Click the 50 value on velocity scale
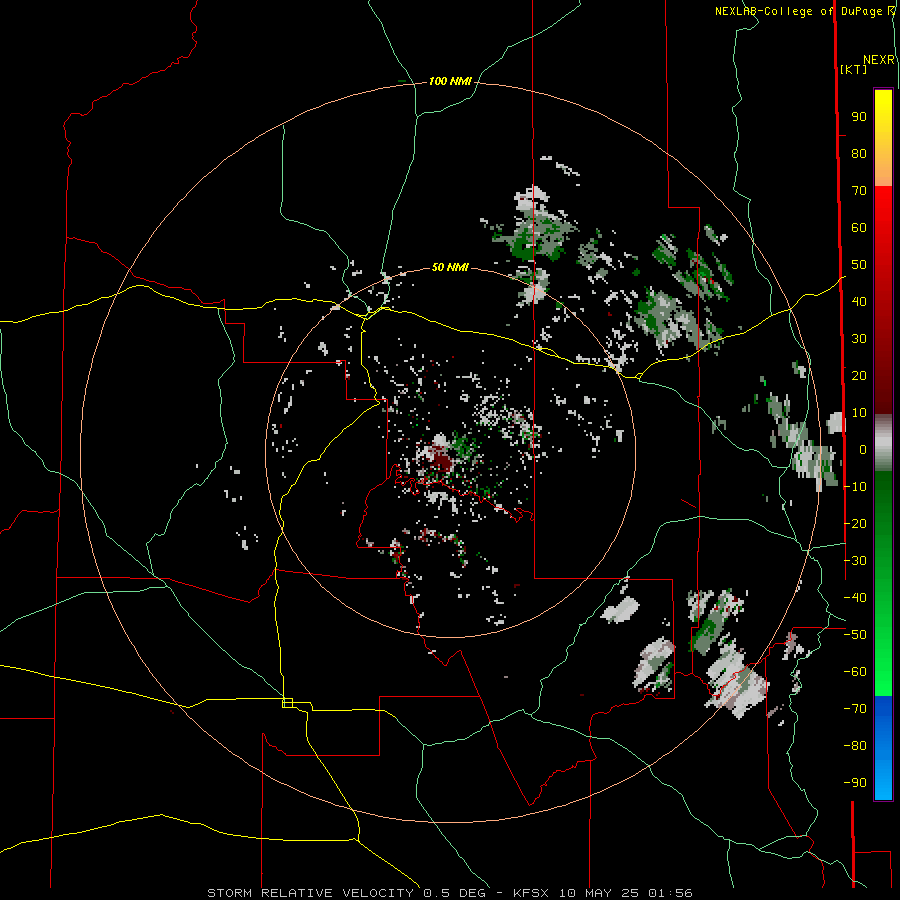Image resolution: width=900 pixels, height=900 pixels. tap(859, 265)
